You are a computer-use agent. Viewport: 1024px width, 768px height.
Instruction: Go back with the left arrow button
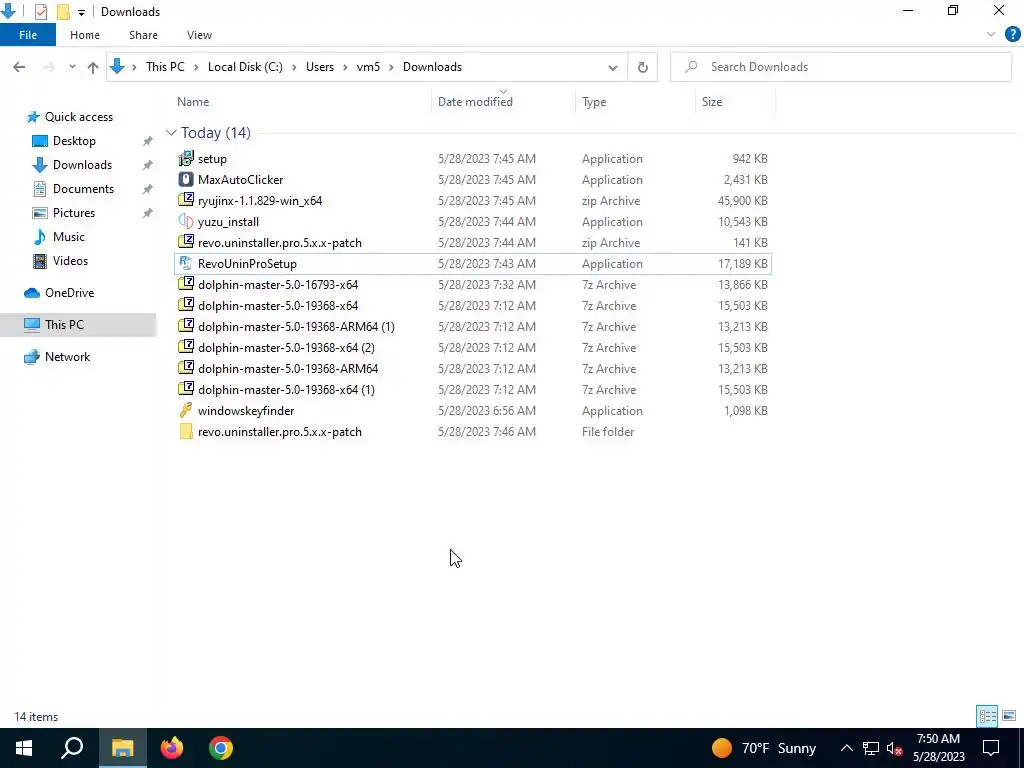tap(19, 67)
